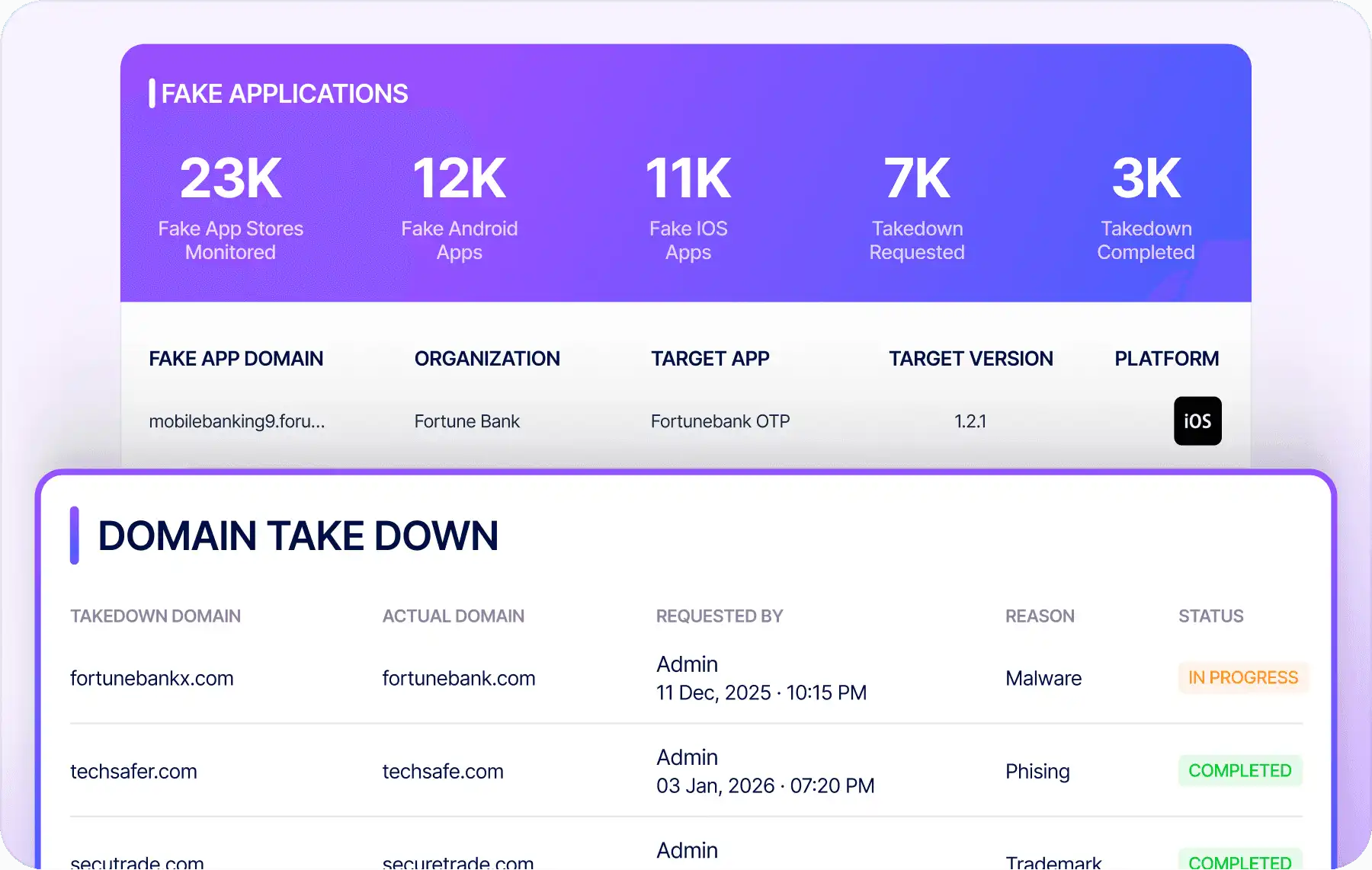This screenshot has width=1372, height=870.
Task: Click the 1.2.1 target version value
Action: [x=970, y=421]
